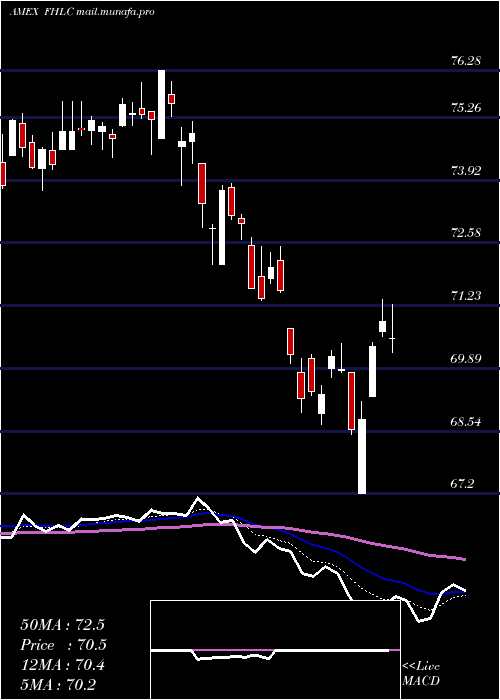This screenshot has width=500, height=700.
Task: Click the 69.89 price label
Action: coord(466,358)
